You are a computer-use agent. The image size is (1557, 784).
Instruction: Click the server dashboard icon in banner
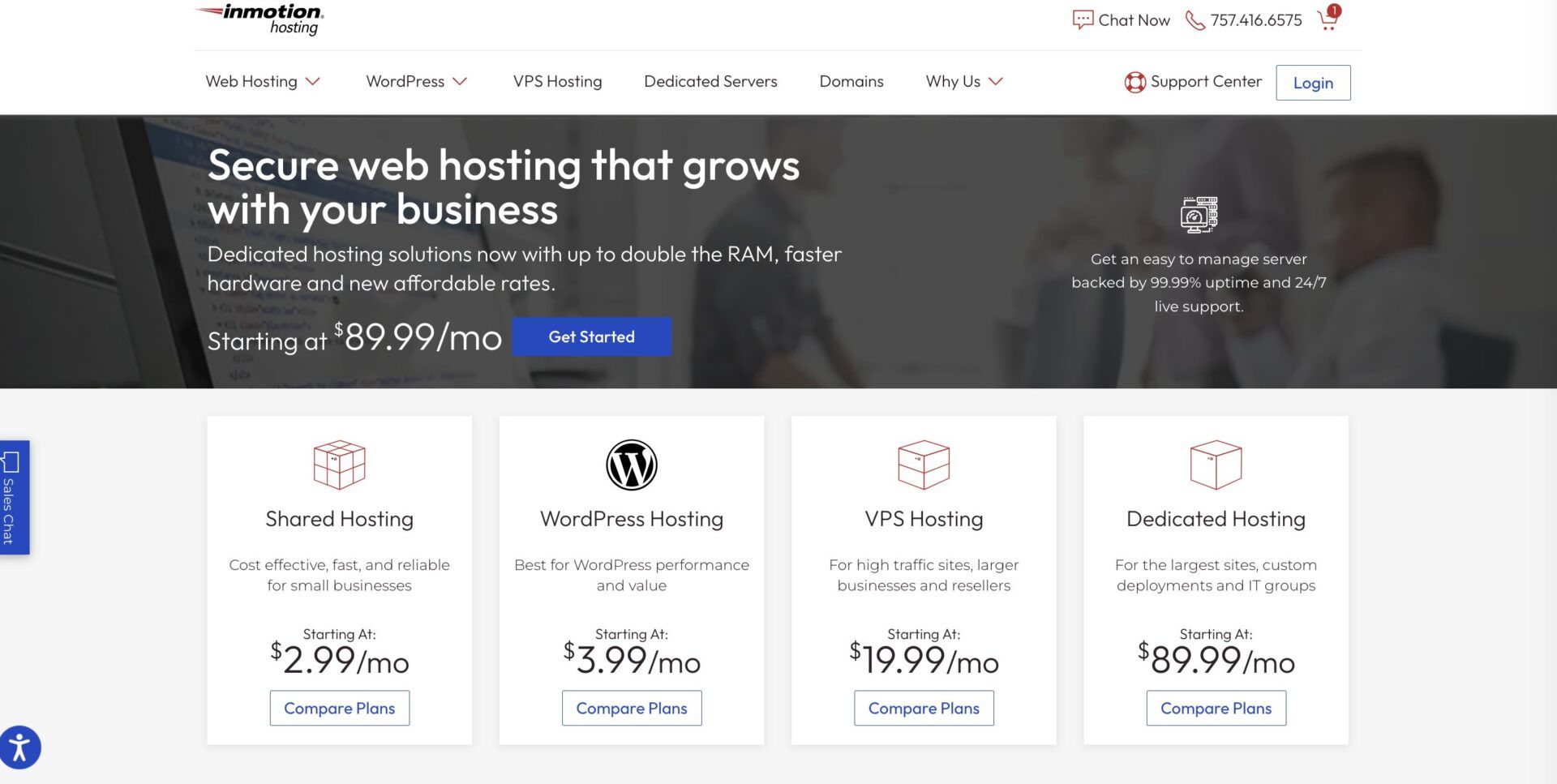pyautogui.click(x=1199, y=215)
